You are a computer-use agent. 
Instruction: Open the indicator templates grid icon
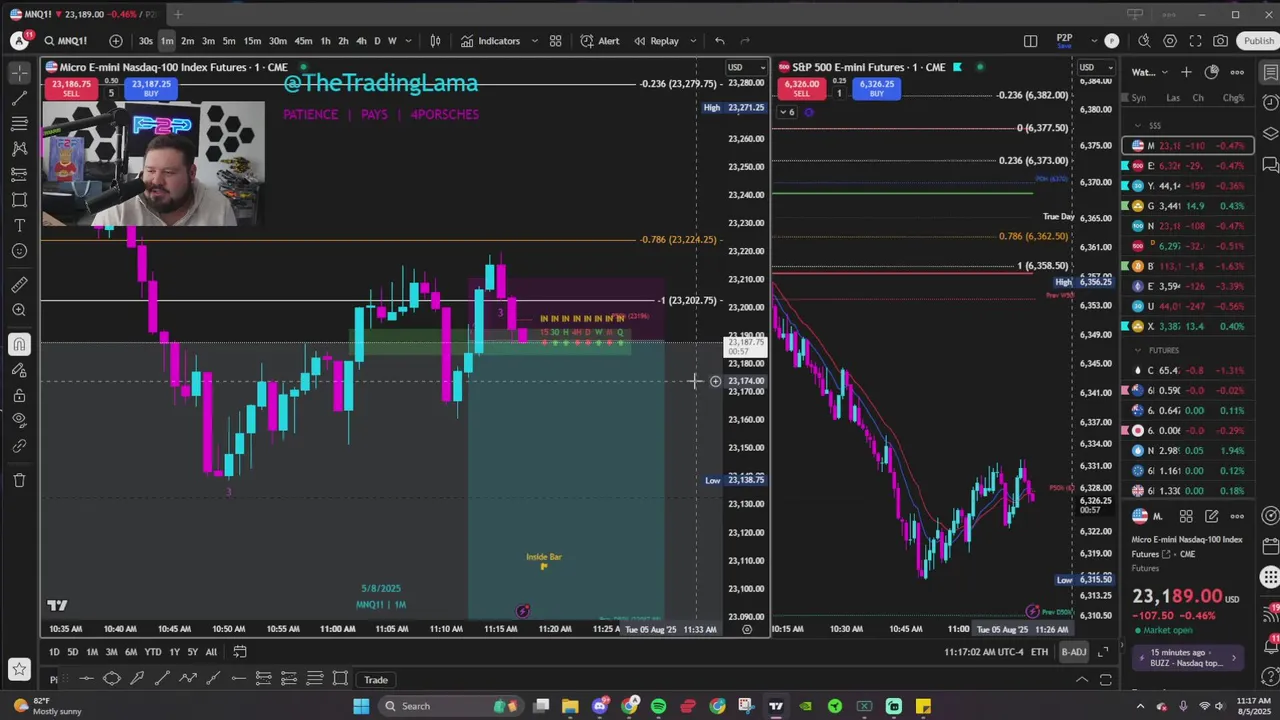point(555,41)
